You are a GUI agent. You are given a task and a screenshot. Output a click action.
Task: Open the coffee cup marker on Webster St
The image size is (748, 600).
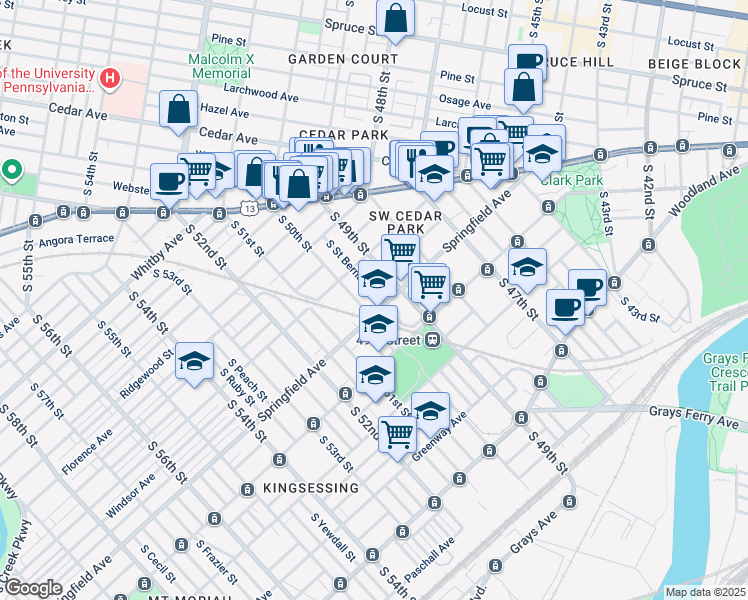169,183
